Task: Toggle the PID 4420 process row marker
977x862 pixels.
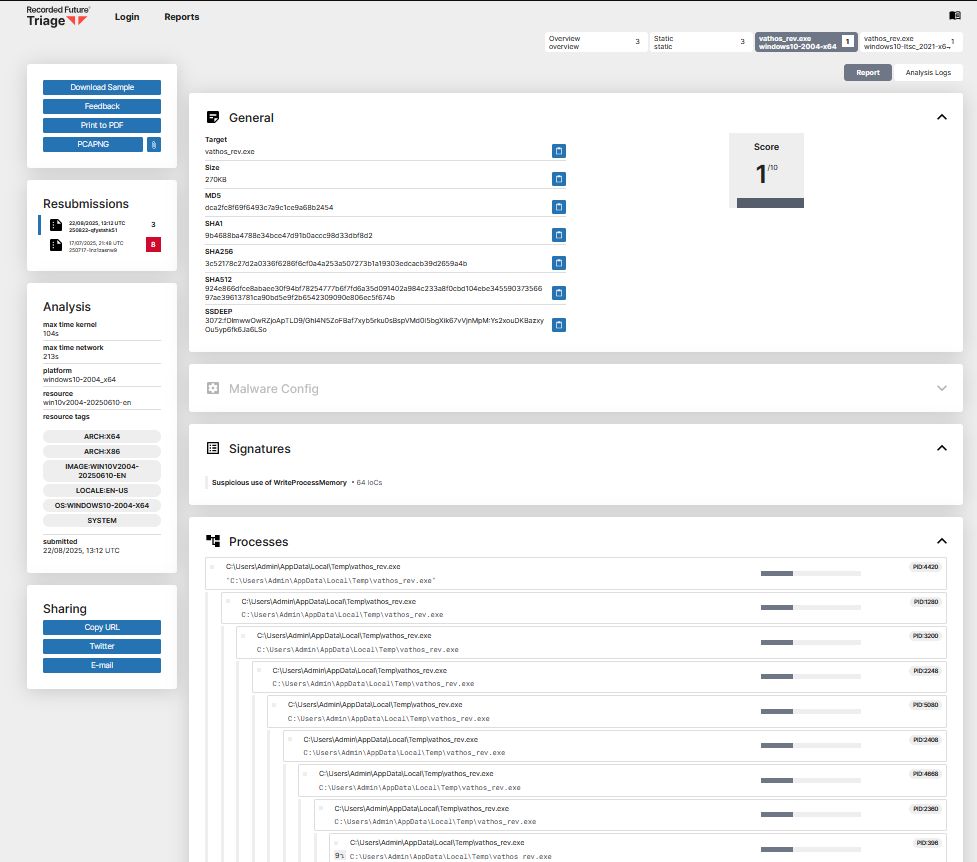Action: [x=212, y=567]
